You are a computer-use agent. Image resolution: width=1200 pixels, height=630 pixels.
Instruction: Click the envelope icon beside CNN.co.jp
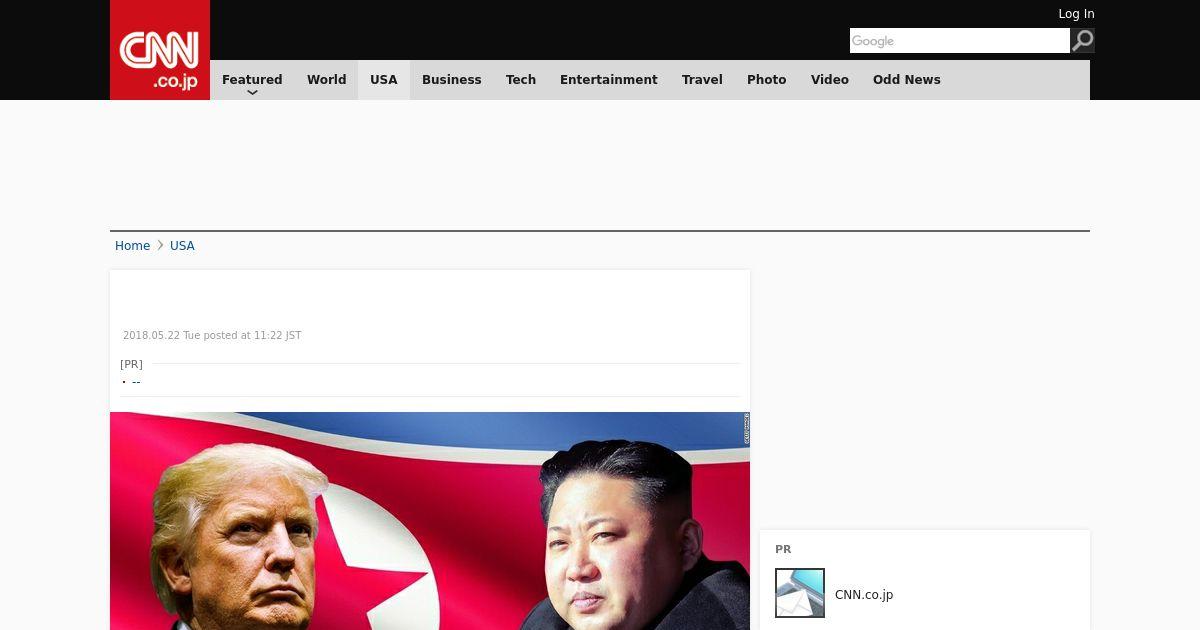click(800, 593)
